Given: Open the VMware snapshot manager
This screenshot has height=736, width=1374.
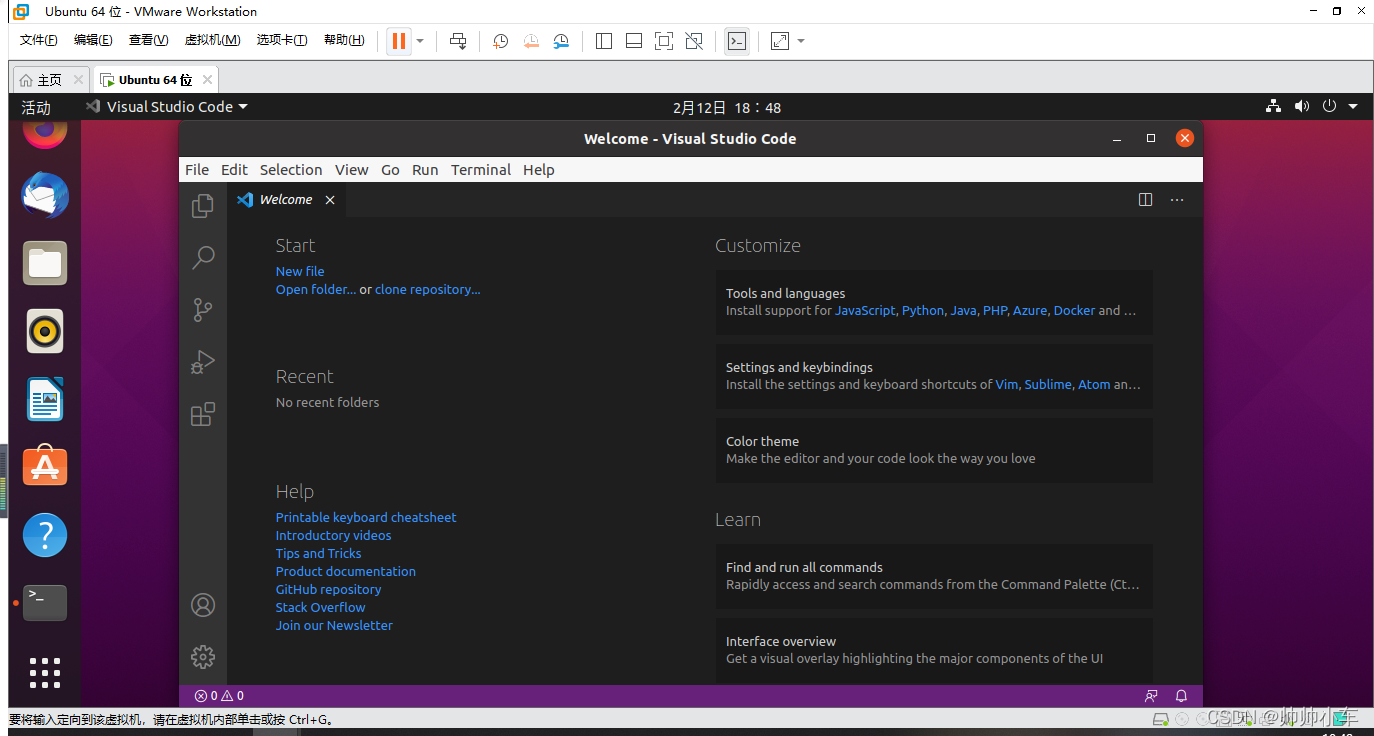Looking at the screenshot, I should tap(562, 41).
